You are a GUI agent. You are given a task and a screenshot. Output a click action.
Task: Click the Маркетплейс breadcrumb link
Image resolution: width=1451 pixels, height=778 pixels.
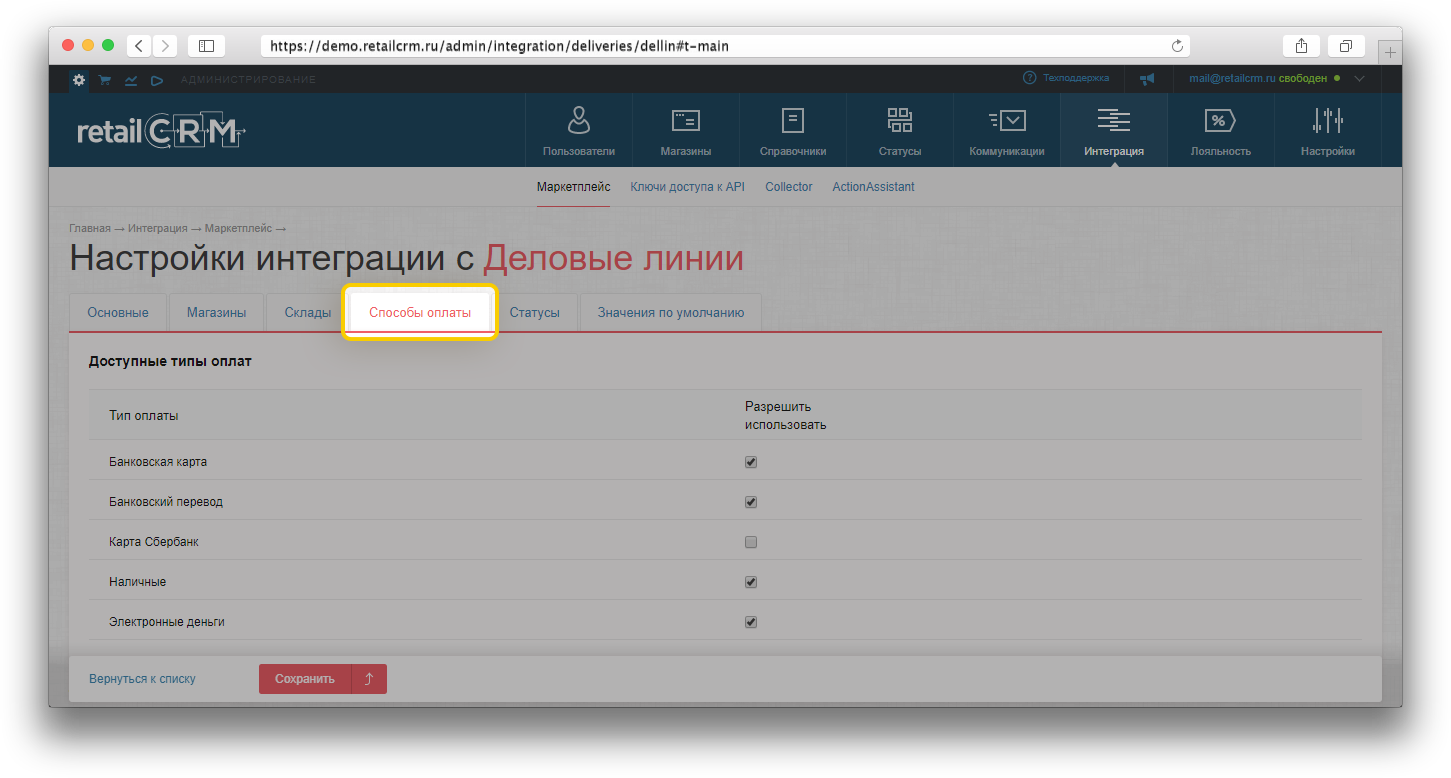tap(239, 229)
